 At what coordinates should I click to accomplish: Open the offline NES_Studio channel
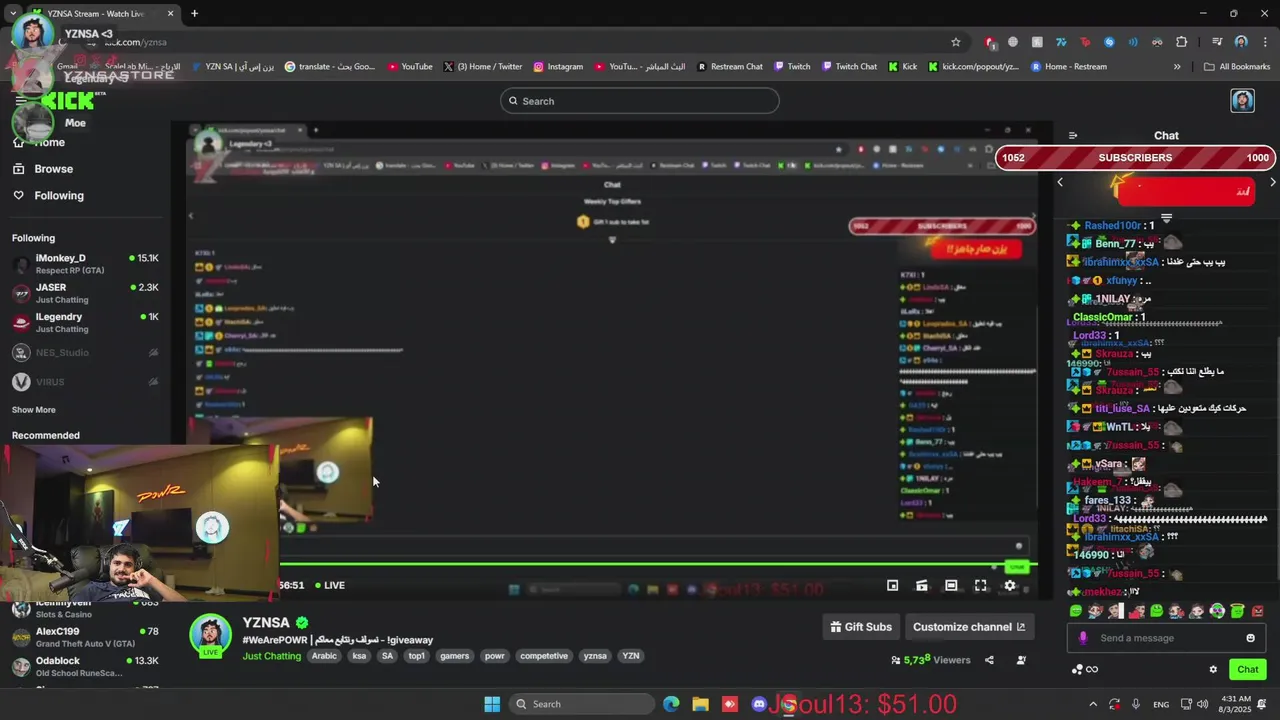[85, 352]
